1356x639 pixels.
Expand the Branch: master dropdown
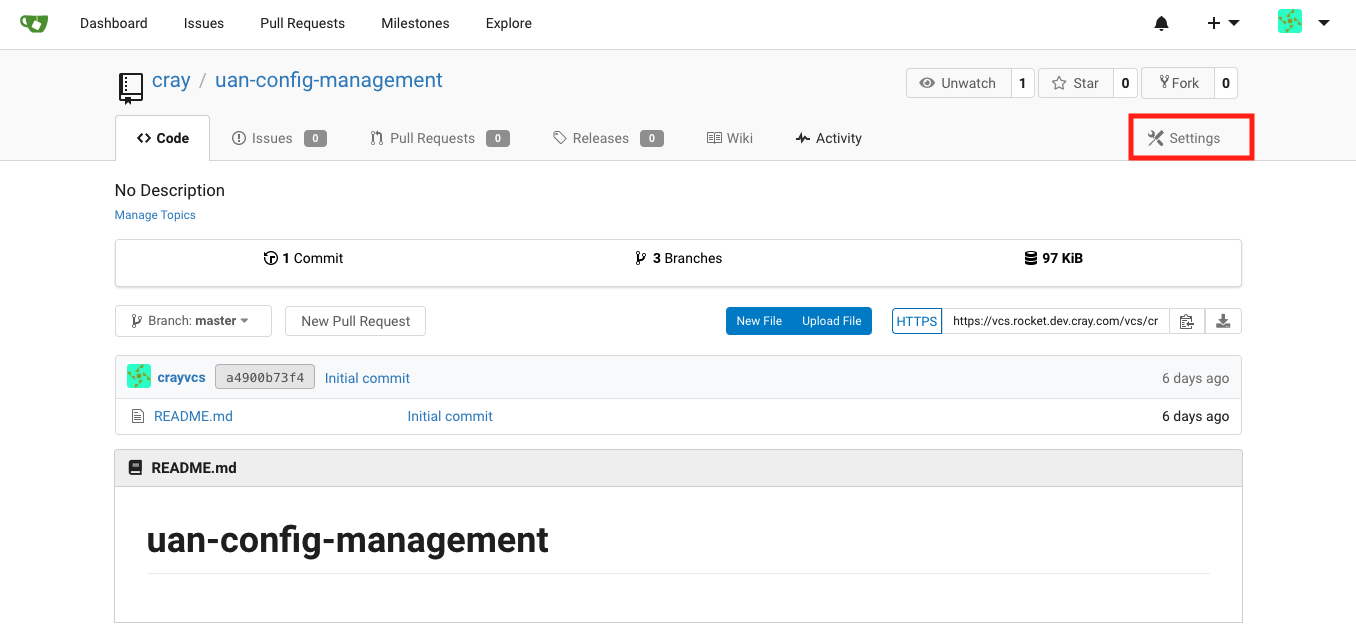193,321
